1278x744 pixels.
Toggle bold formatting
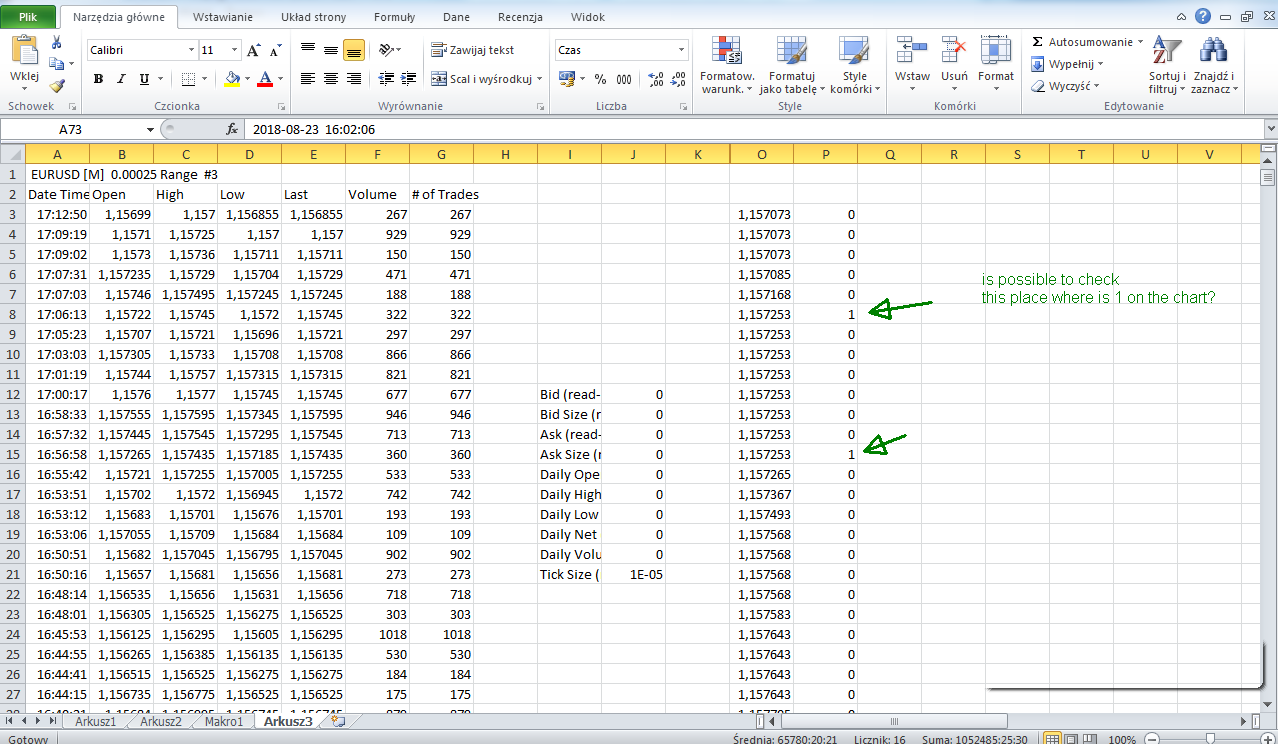coord(98,79)
